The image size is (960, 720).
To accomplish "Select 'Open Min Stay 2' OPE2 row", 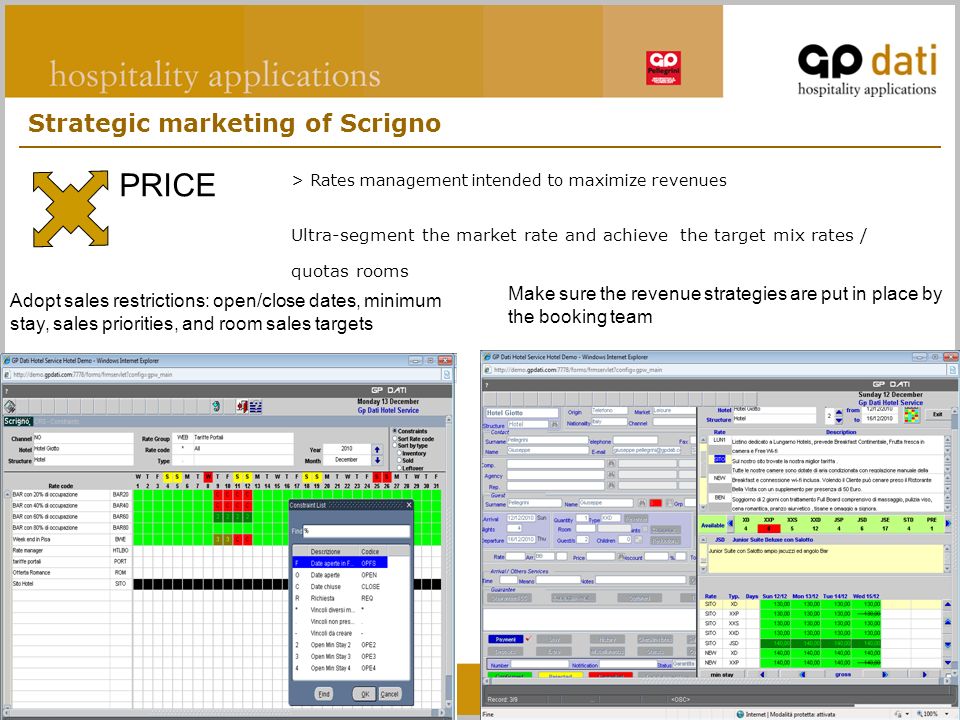I will pos(340,645).
